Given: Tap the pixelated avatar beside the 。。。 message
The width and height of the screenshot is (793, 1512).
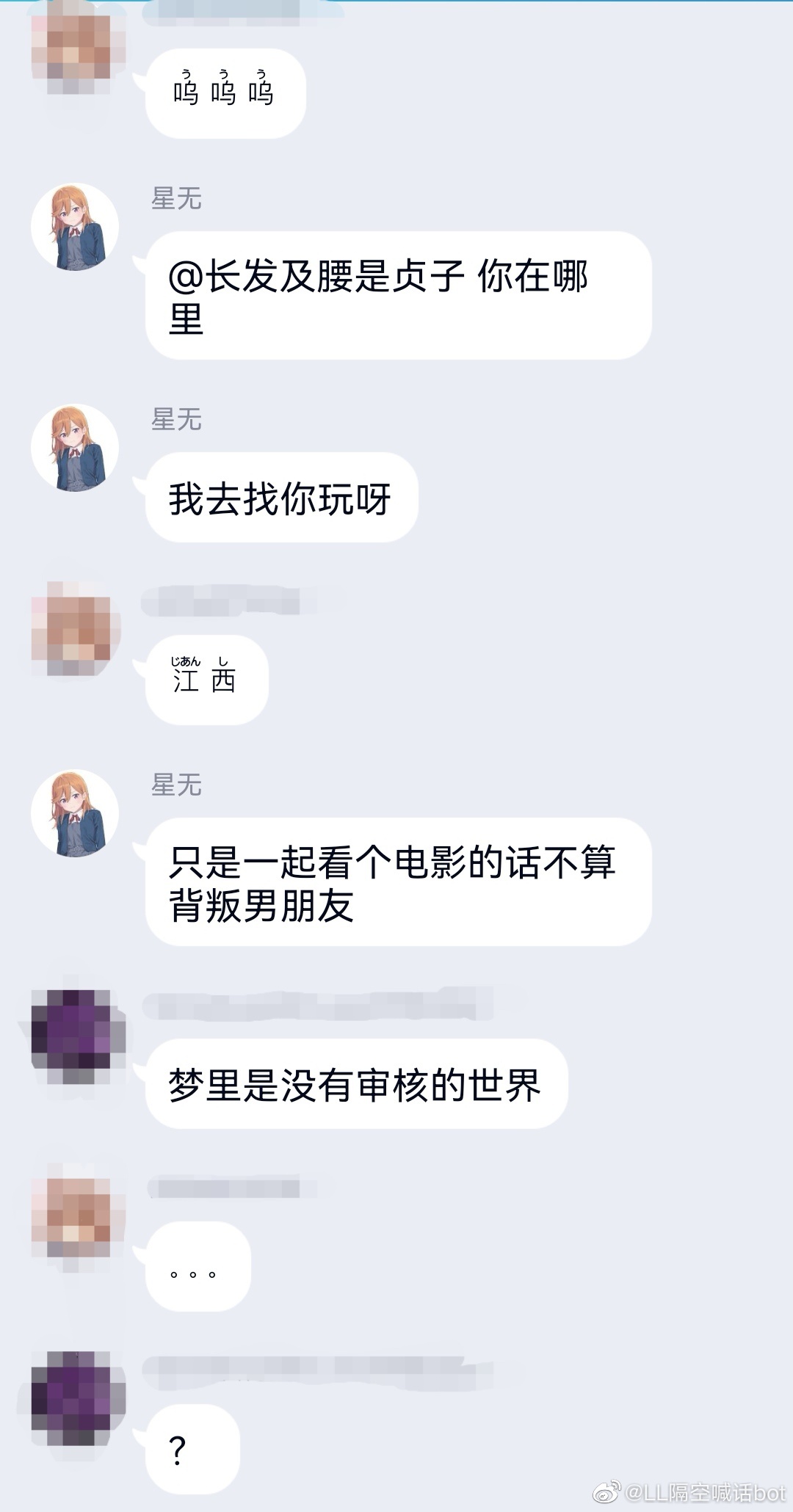Looking at the screenshot, I should click(x=78, y=1216).
